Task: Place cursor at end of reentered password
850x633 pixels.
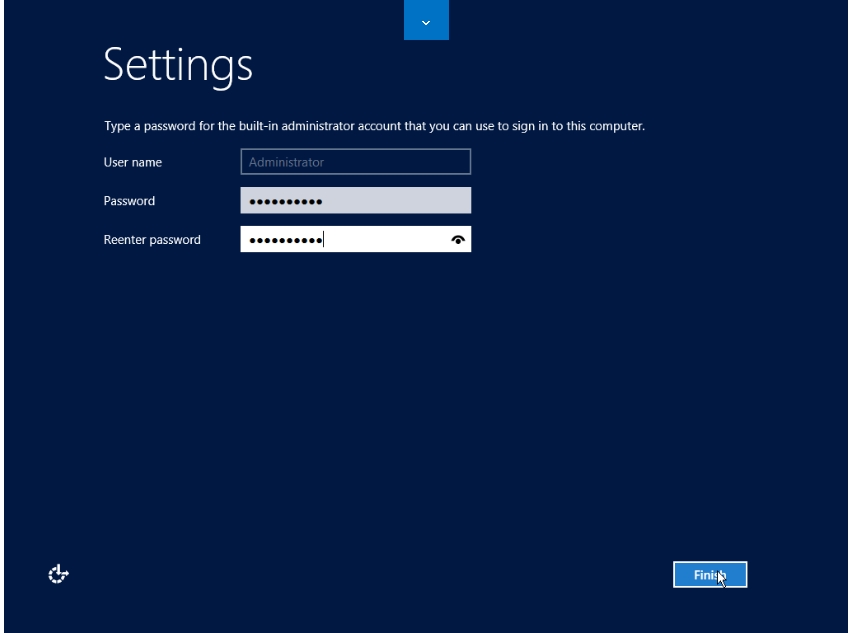Action: pyautogui.click(x=323, y=240)
